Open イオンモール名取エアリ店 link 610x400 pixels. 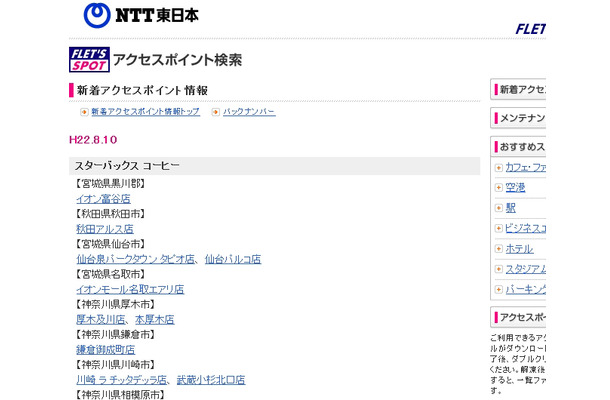pos(130,289)
